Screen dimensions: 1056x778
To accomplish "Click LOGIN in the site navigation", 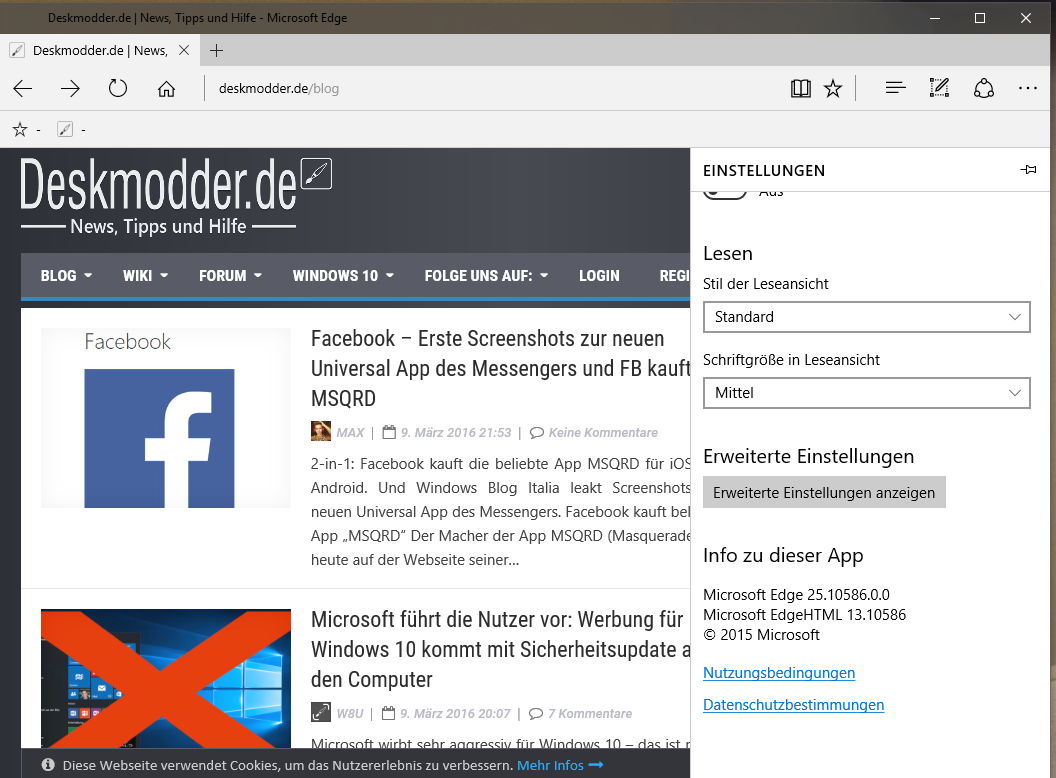I will (599, 275).
